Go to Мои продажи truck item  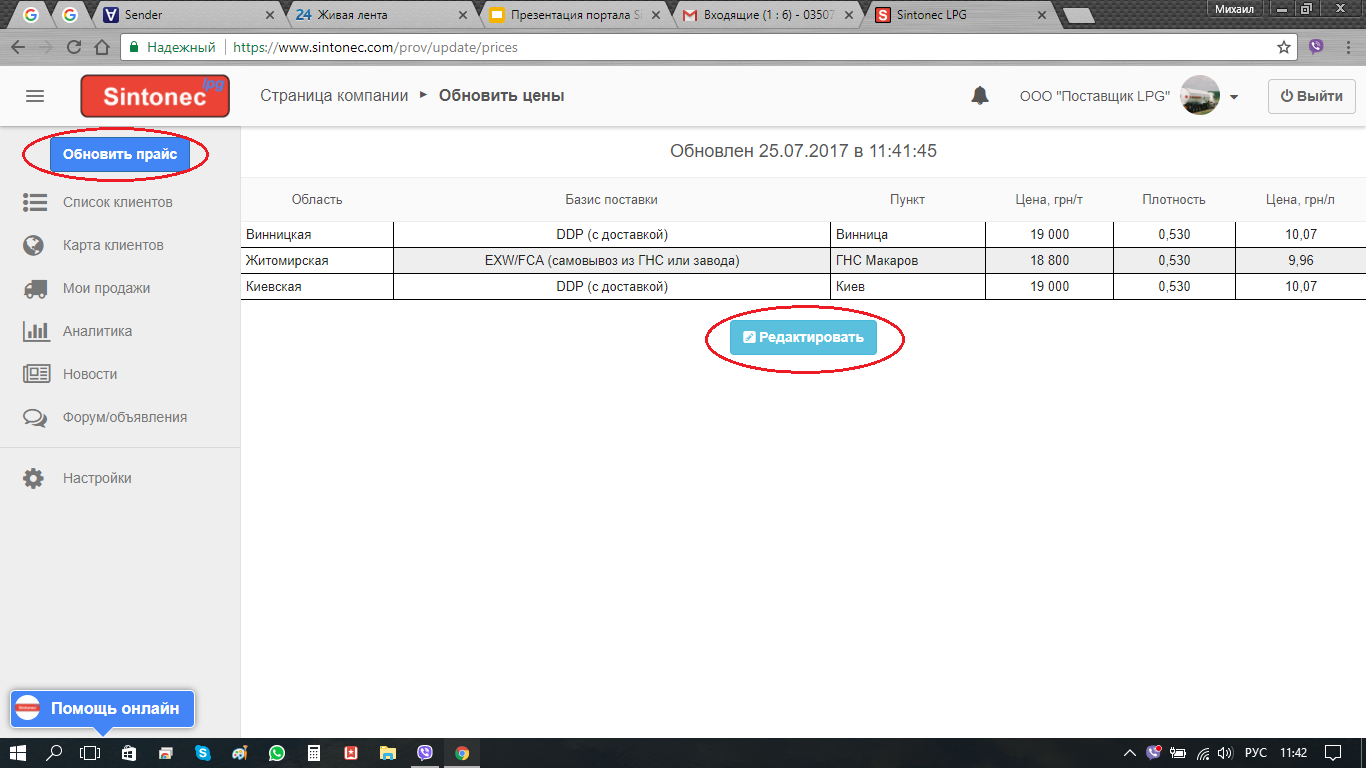coord(106,288)
